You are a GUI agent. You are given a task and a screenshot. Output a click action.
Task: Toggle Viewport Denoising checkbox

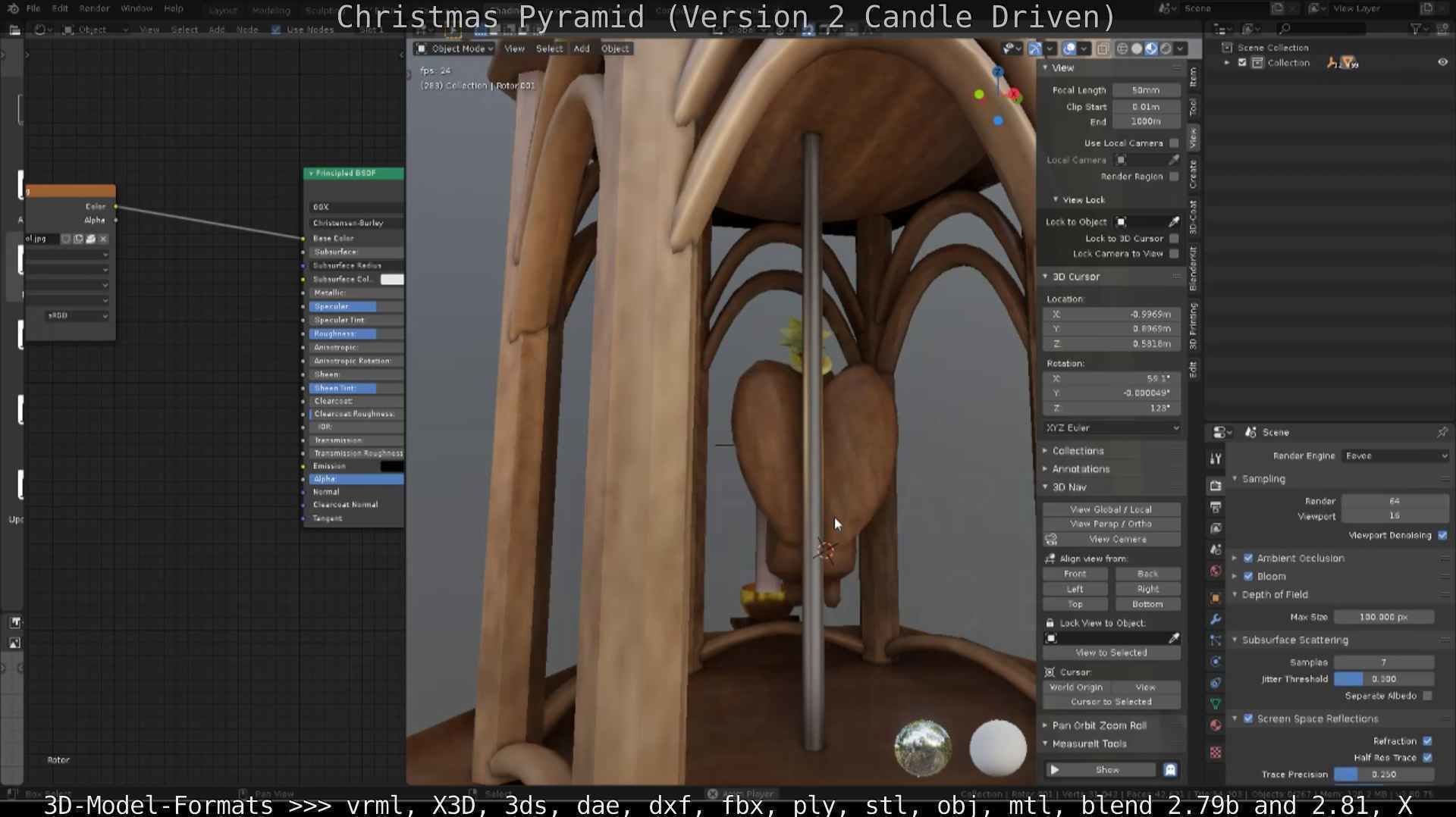pos(1442,535)
